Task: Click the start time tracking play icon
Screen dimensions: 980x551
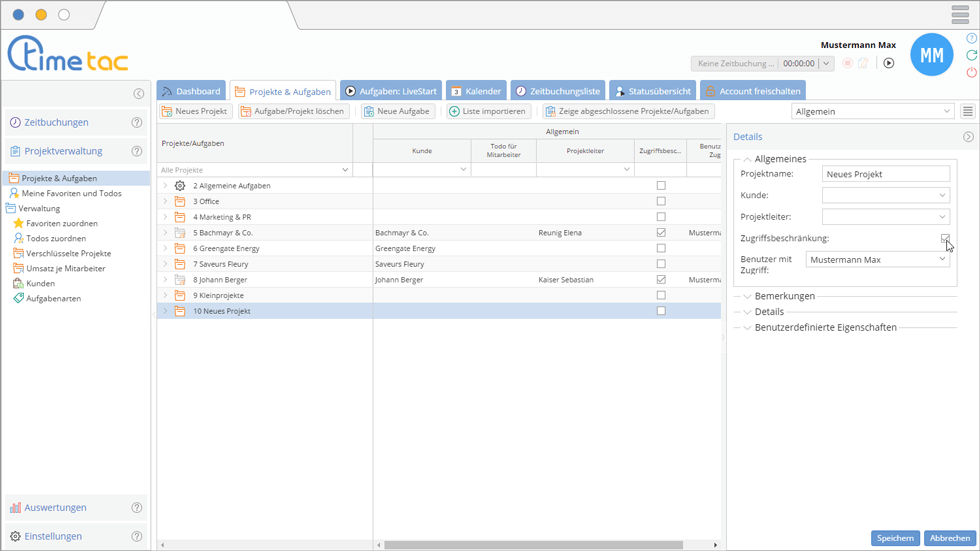Action: [888, 63]
